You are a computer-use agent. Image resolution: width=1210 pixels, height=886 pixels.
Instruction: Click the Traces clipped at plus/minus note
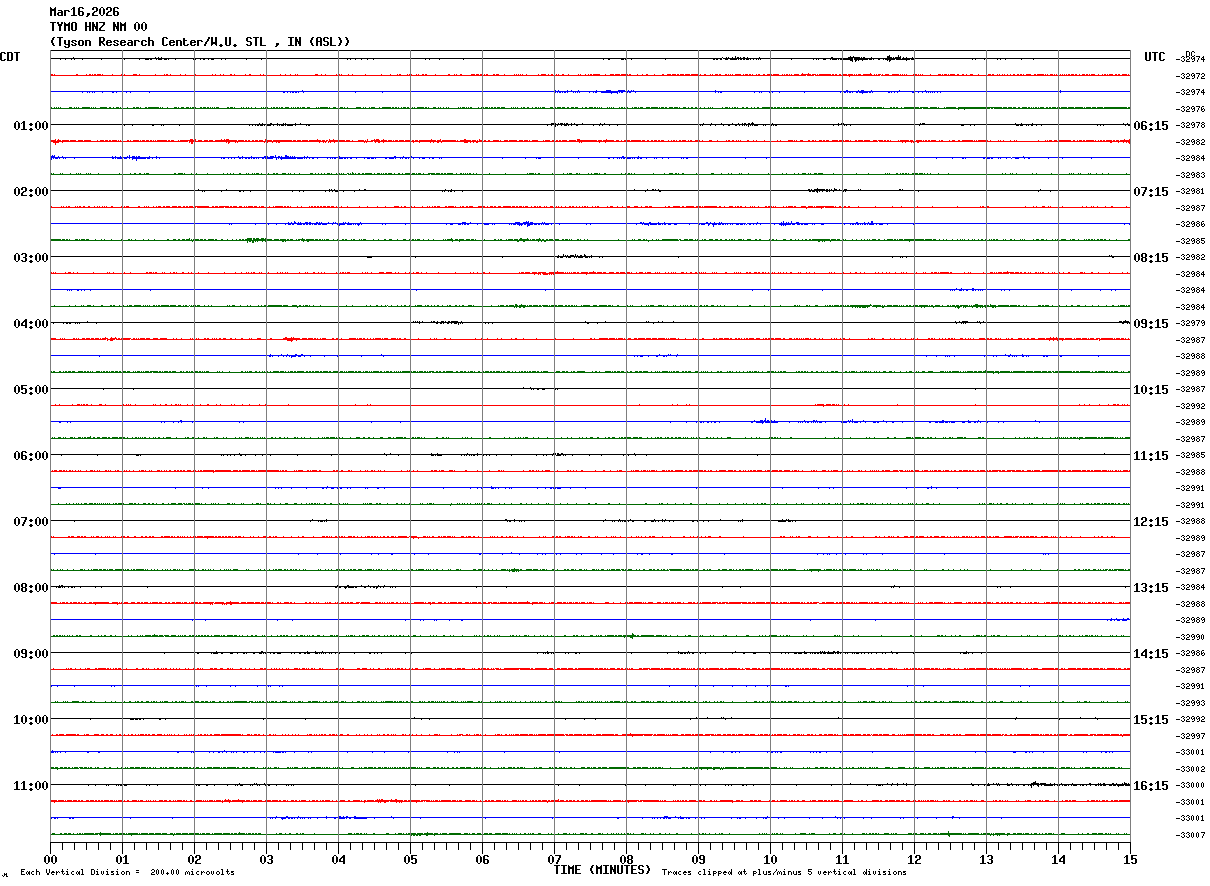pos(784,873)
